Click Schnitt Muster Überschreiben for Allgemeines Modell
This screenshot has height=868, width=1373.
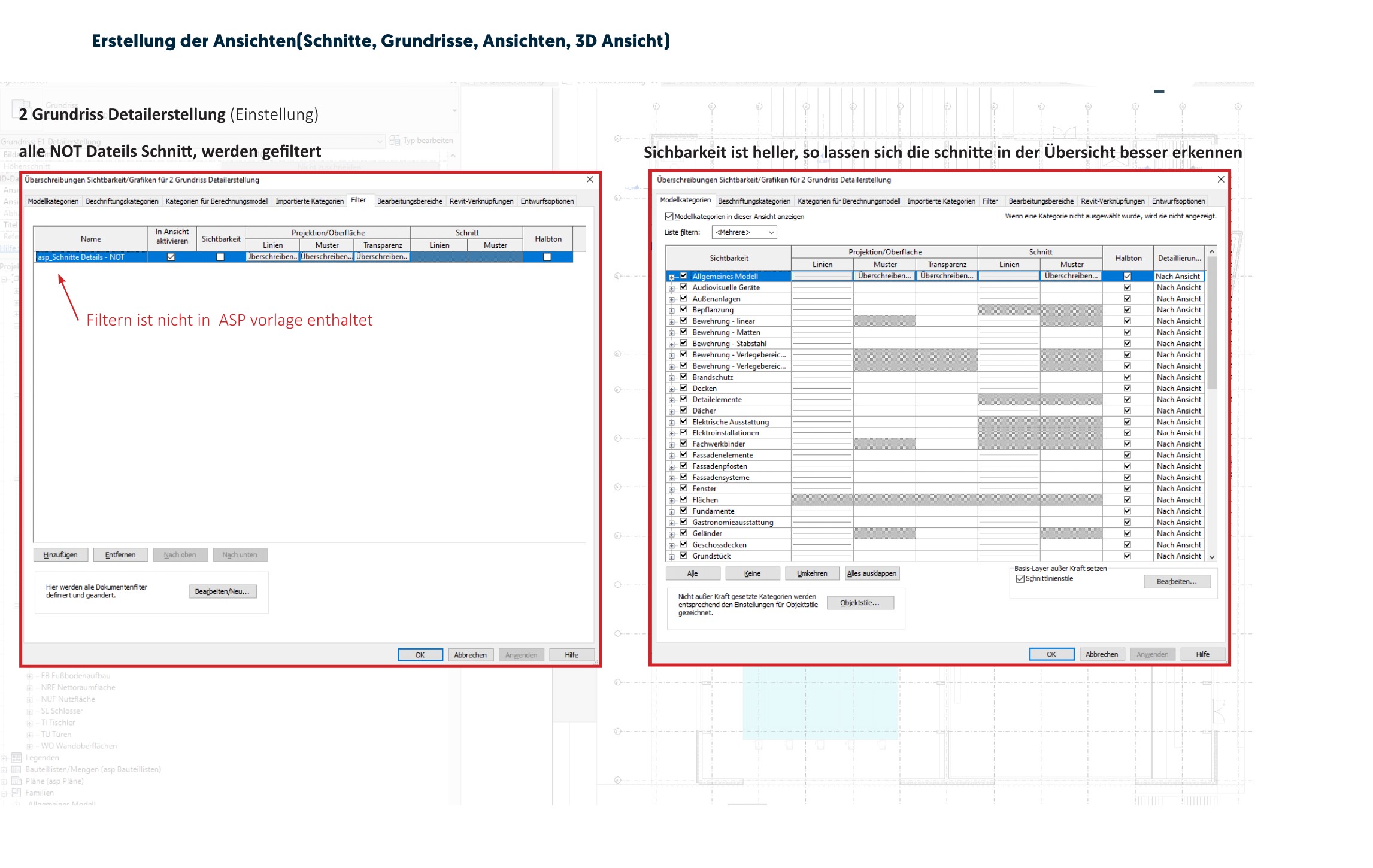[1071, 276]
